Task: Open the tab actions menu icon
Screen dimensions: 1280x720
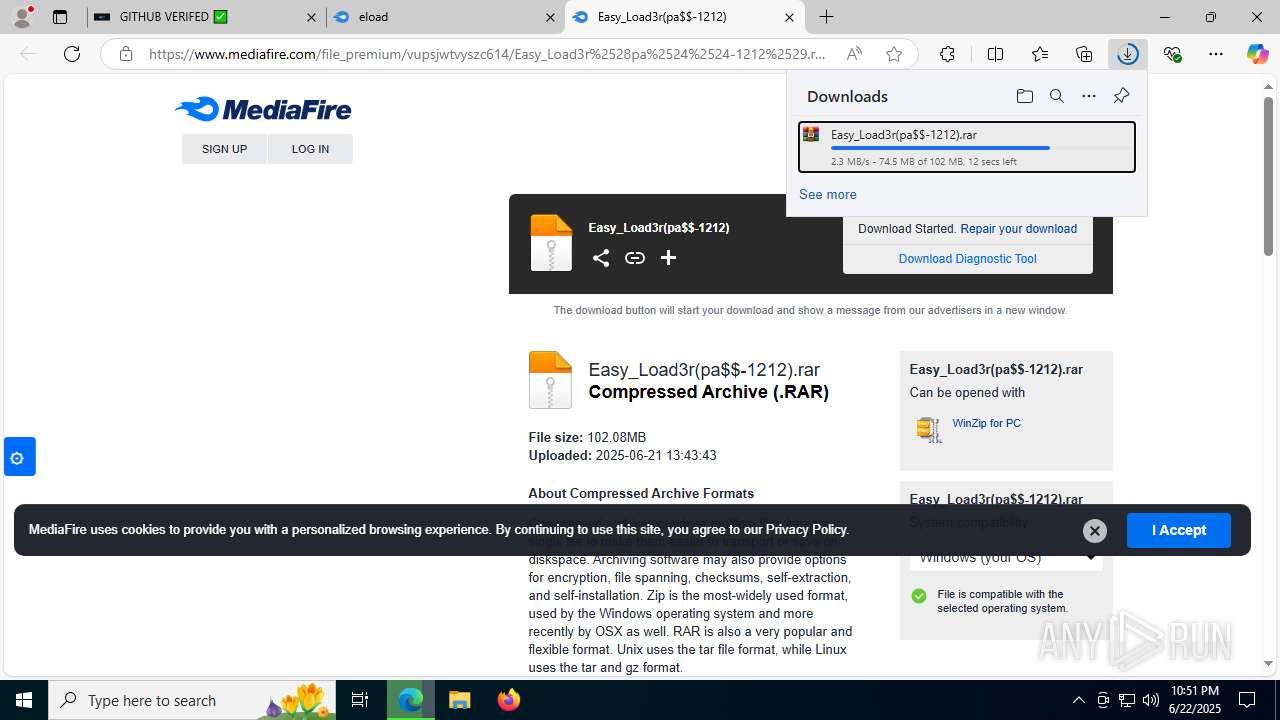Action: 60,17
